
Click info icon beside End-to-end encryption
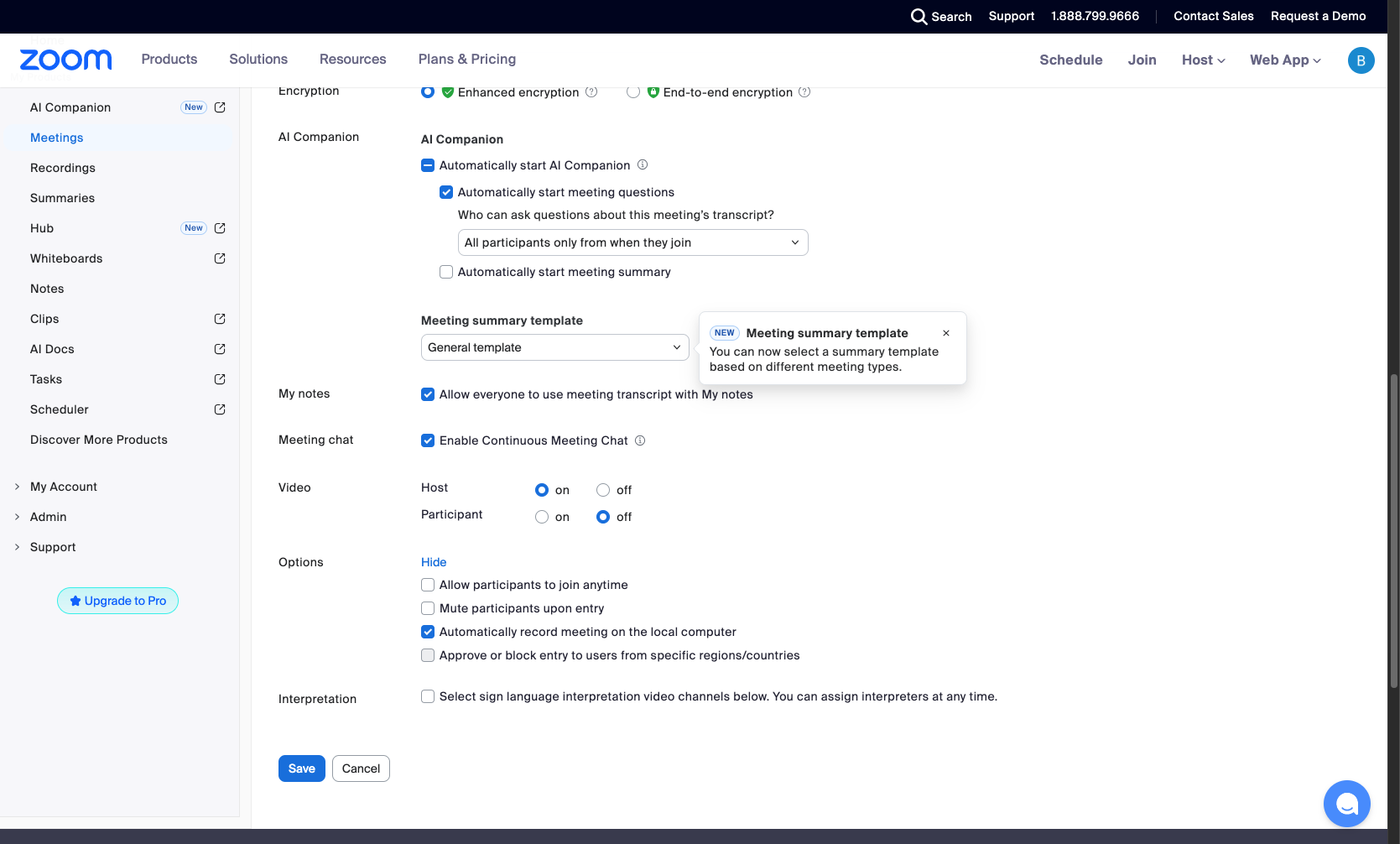804,92
